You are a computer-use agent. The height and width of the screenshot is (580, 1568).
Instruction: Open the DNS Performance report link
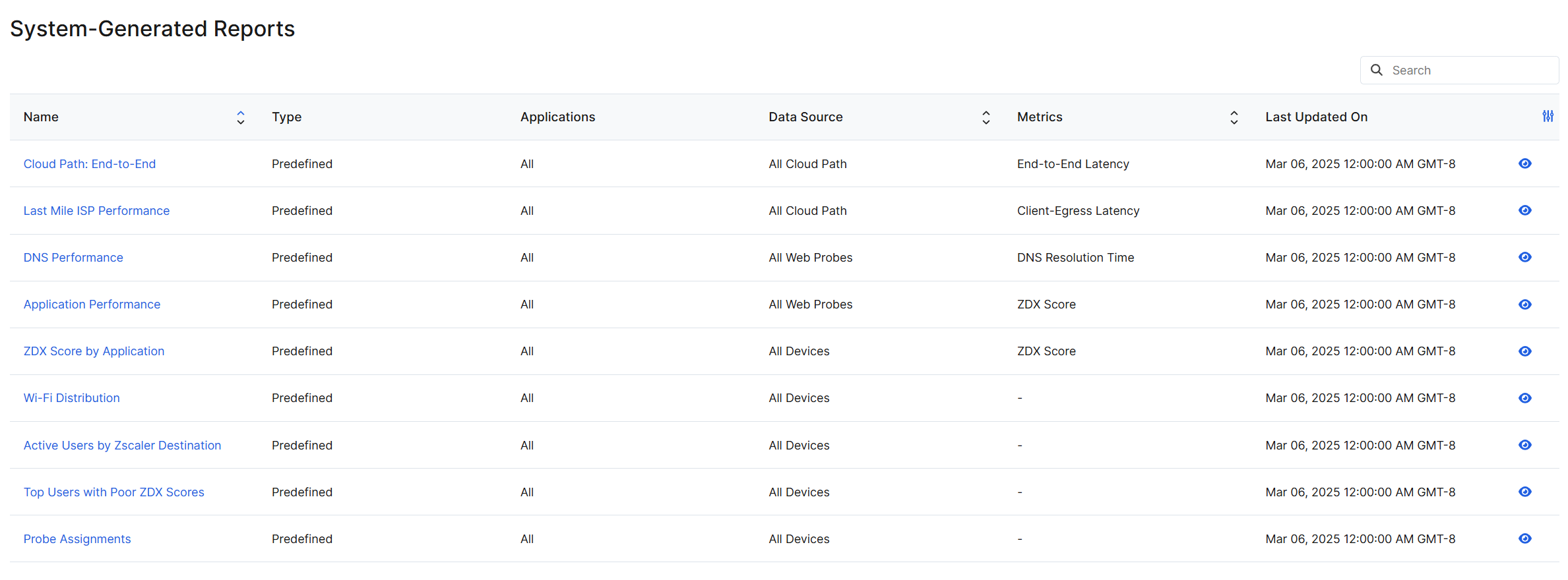(x=73, y=258)
